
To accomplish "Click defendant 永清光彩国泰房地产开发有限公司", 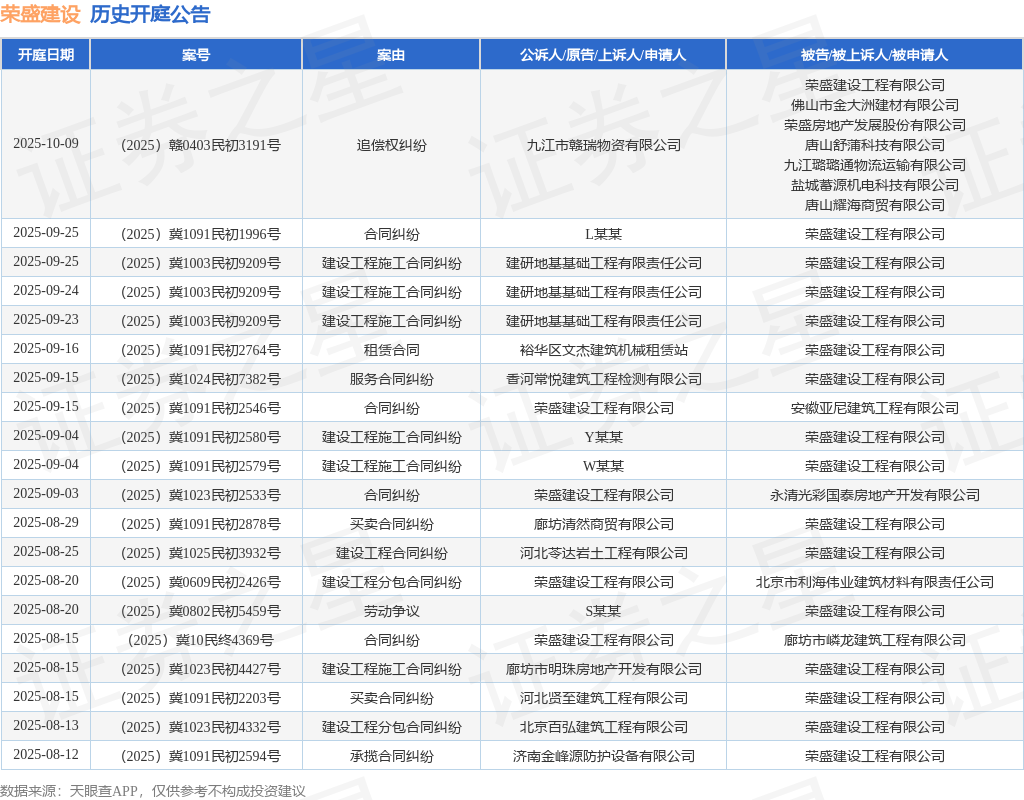I will pos(874,495).
